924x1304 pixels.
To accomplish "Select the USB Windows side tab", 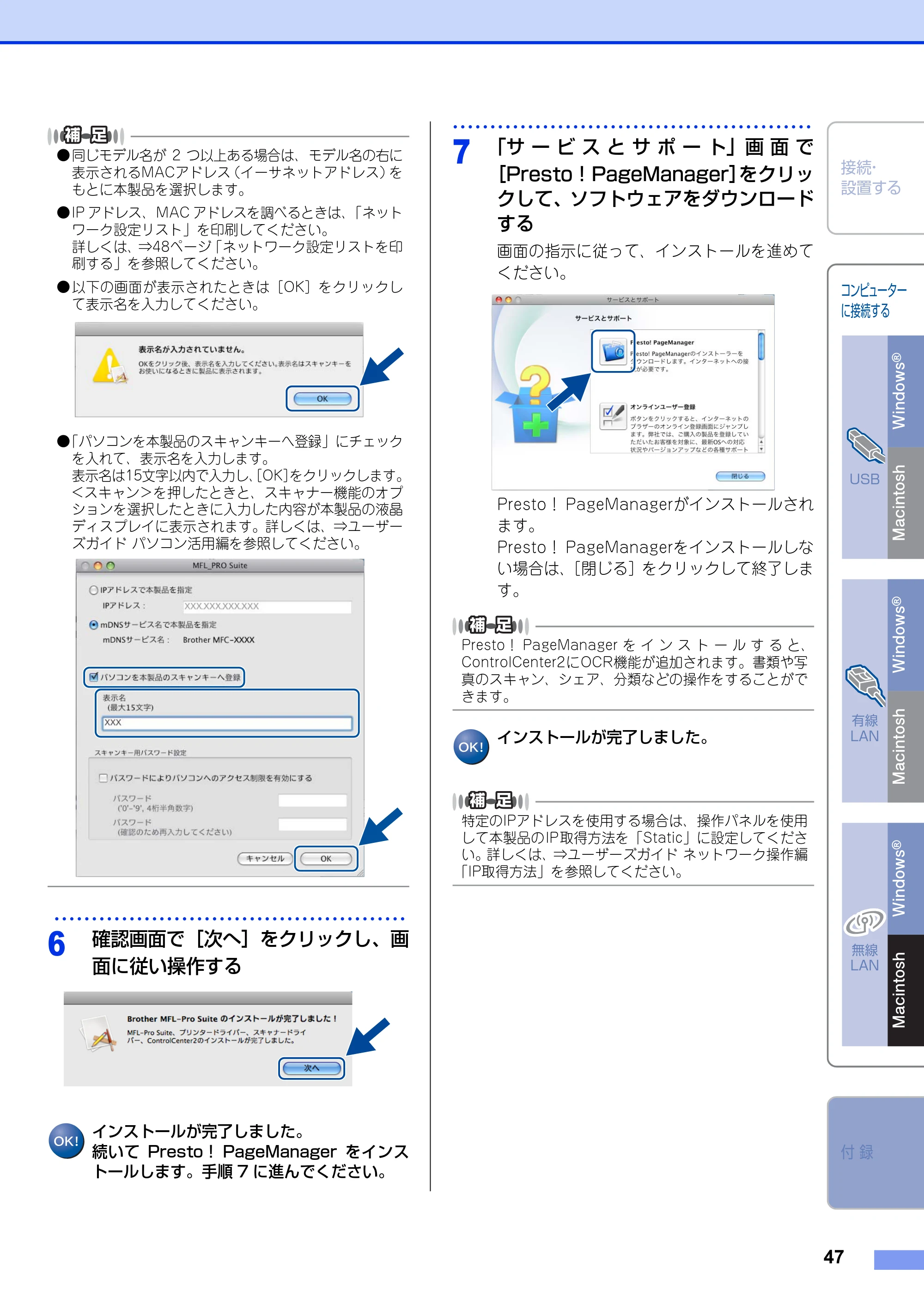I will coord(905,391).
